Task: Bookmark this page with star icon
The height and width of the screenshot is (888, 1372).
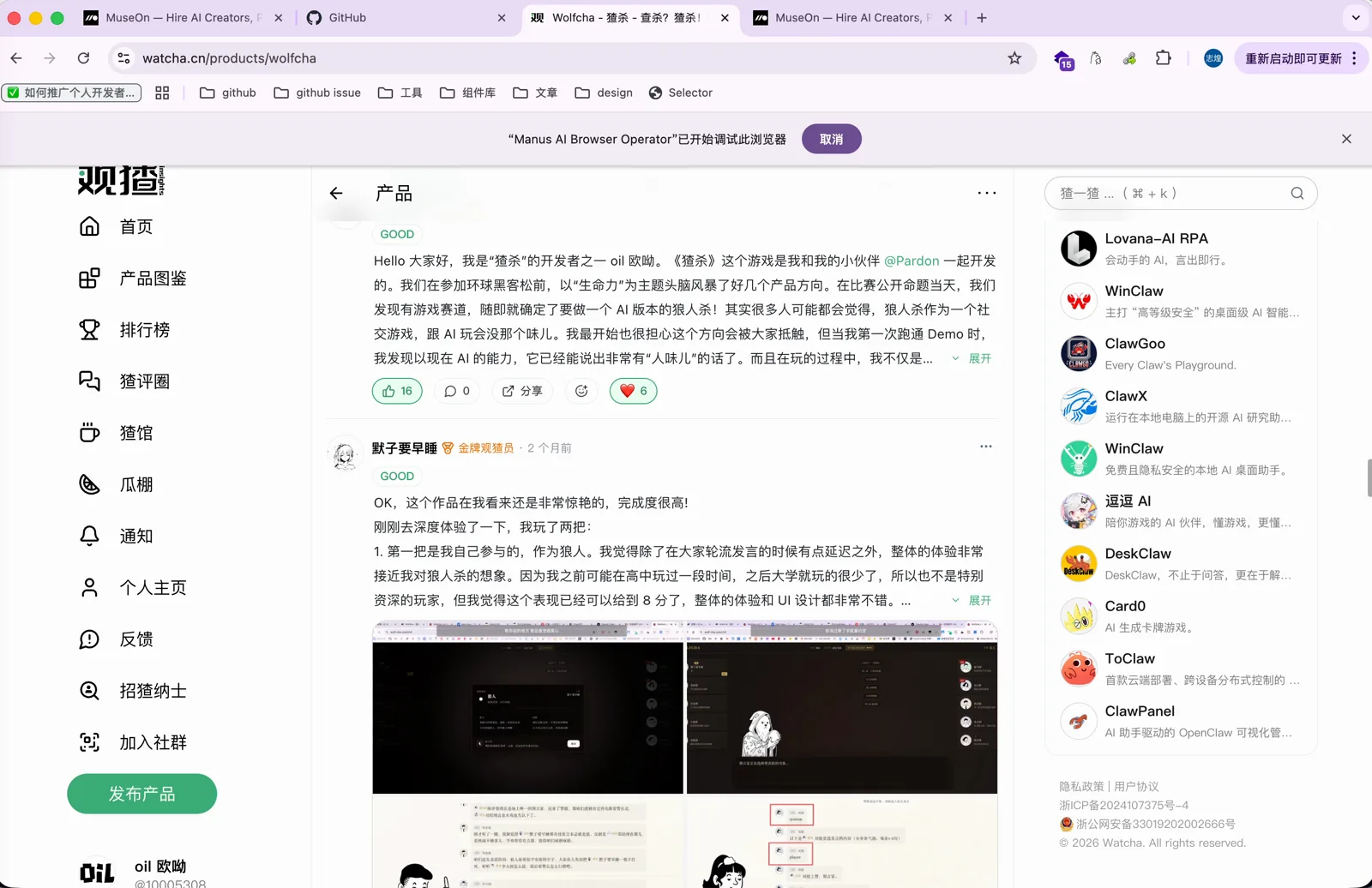Action: (1014, 58)
